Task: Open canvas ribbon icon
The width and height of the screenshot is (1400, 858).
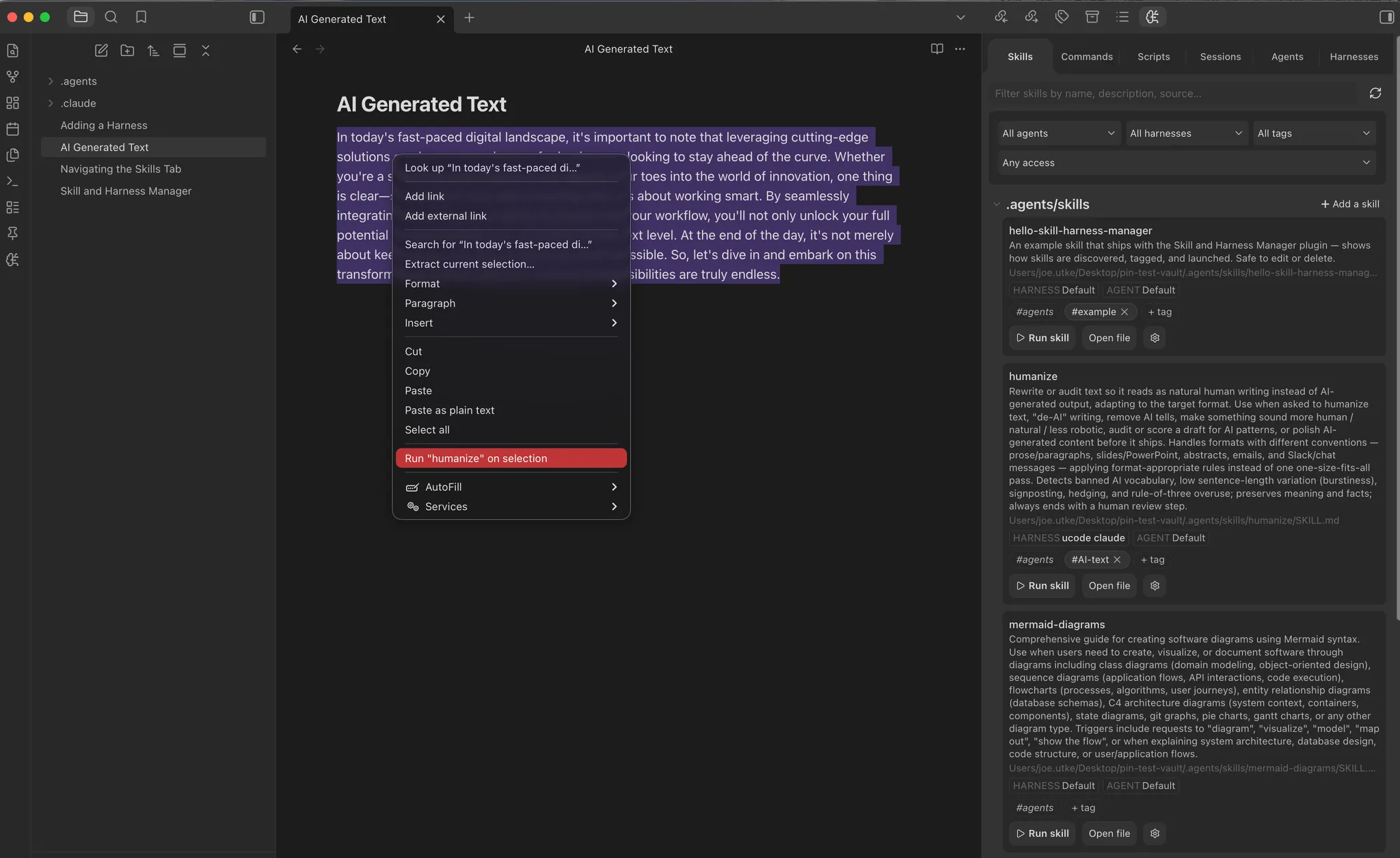Action: [x=12, y=103]
